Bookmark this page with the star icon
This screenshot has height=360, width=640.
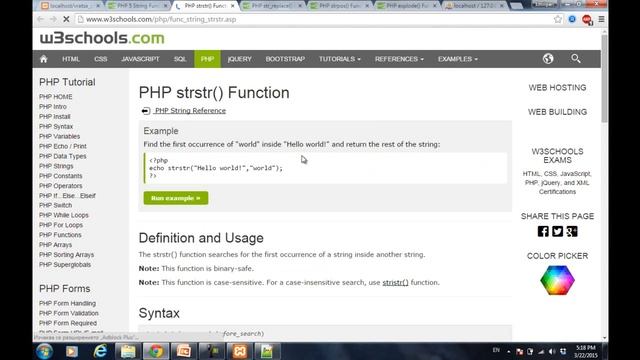[558, 19]
